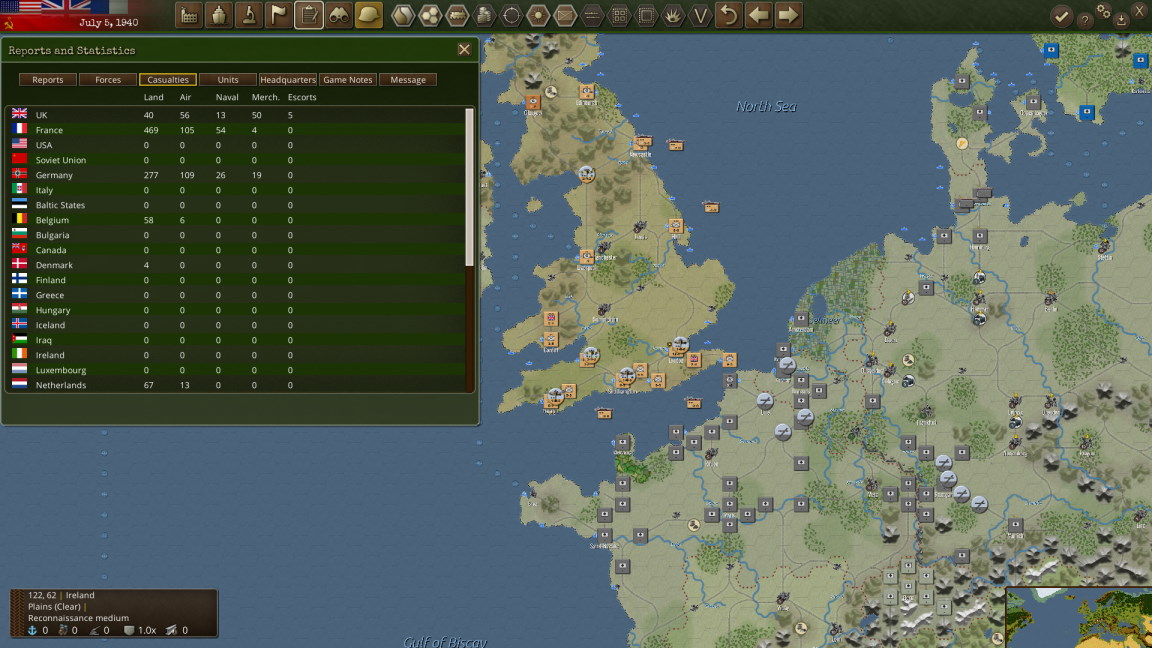This screenshot has height=648, width=1152.
Task: Click the explosion hex icon
Action: (673, 15)
